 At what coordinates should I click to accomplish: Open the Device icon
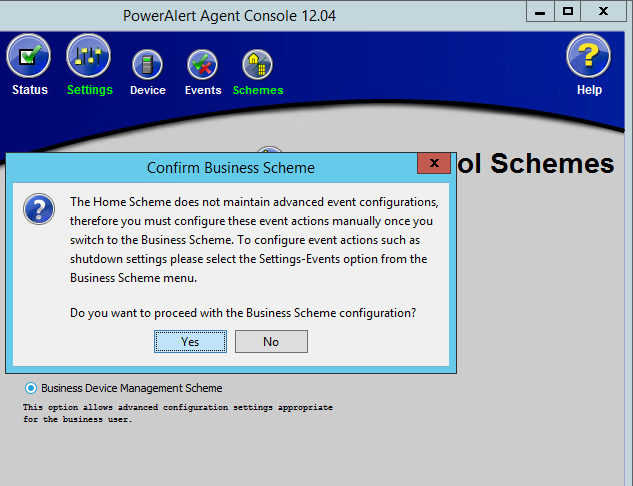pyautogui.click(x=147, y=65)
